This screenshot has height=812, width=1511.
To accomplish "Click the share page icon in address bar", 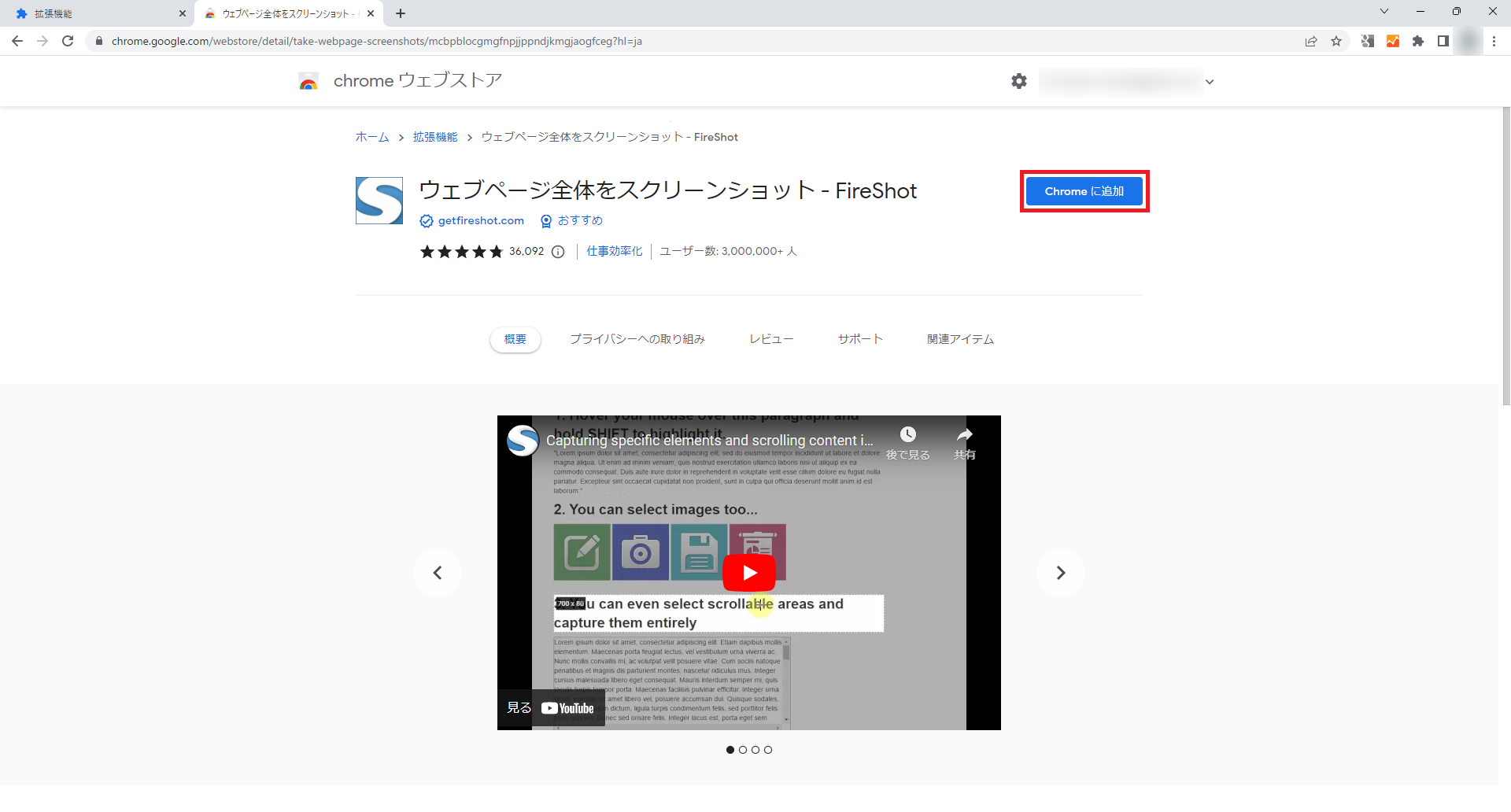I will pyautogui.click(x=1311, y=41).
